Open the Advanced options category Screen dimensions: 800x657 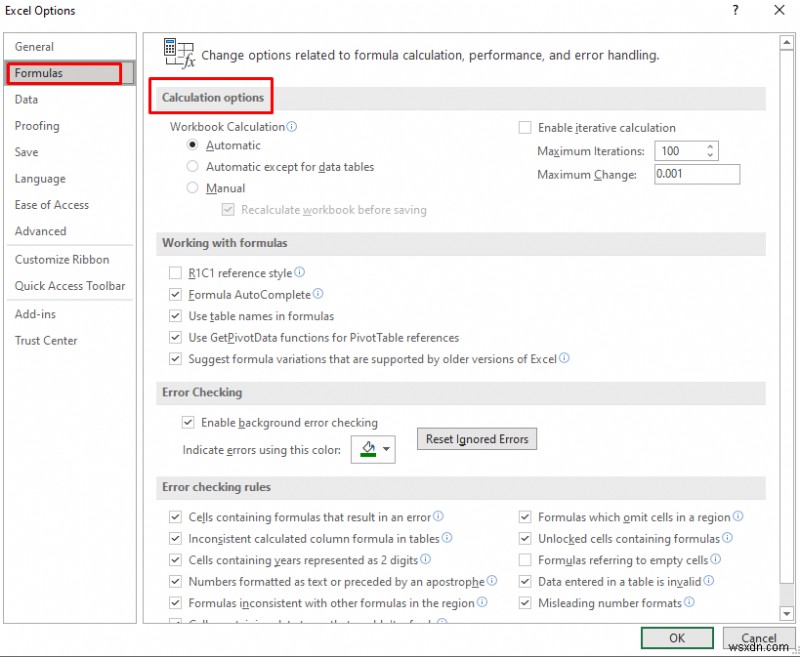click(x=70, y=231)
